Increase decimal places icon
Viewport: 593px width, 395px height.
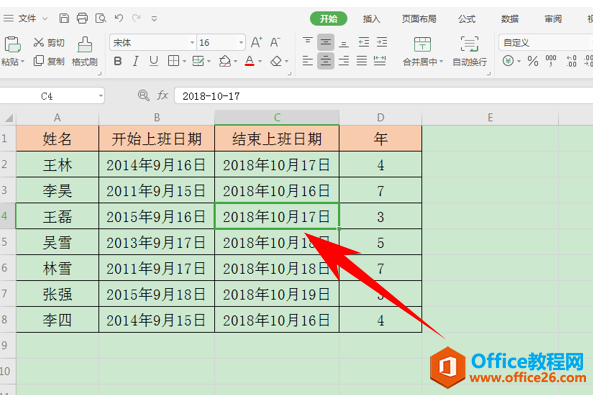[571, 61]
